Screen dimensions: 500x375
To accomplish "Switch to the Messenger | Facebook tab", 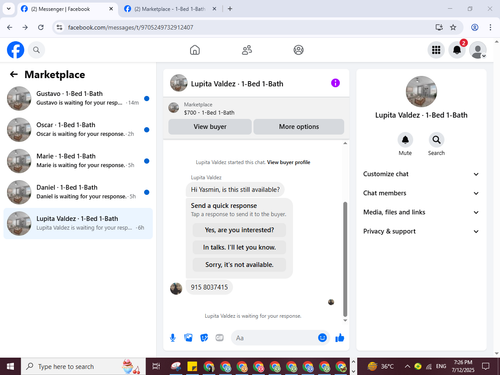I will [x=67, y=9].
